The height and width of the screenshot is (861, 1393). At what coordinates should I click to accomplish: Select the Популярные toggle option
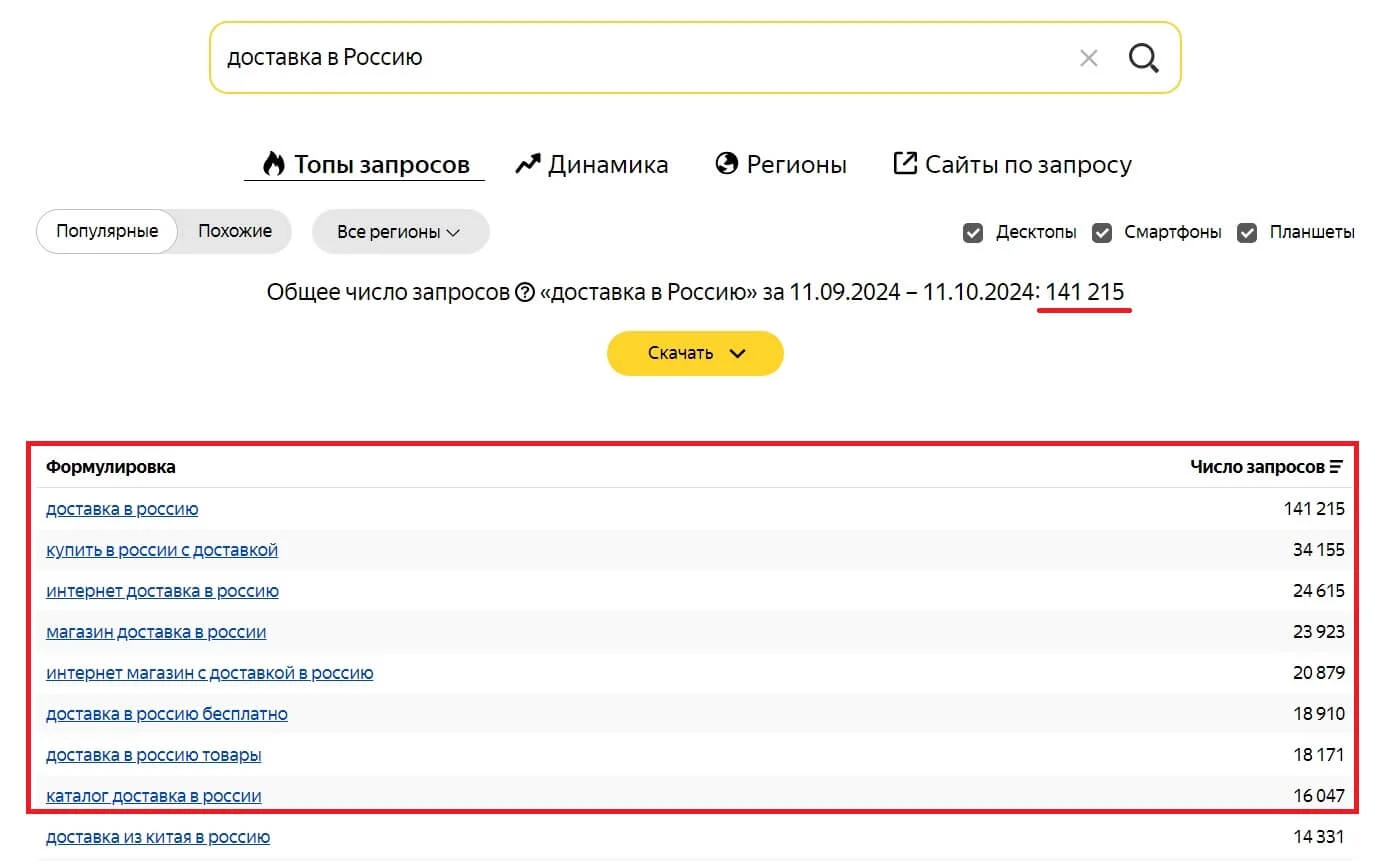point(107,231)
